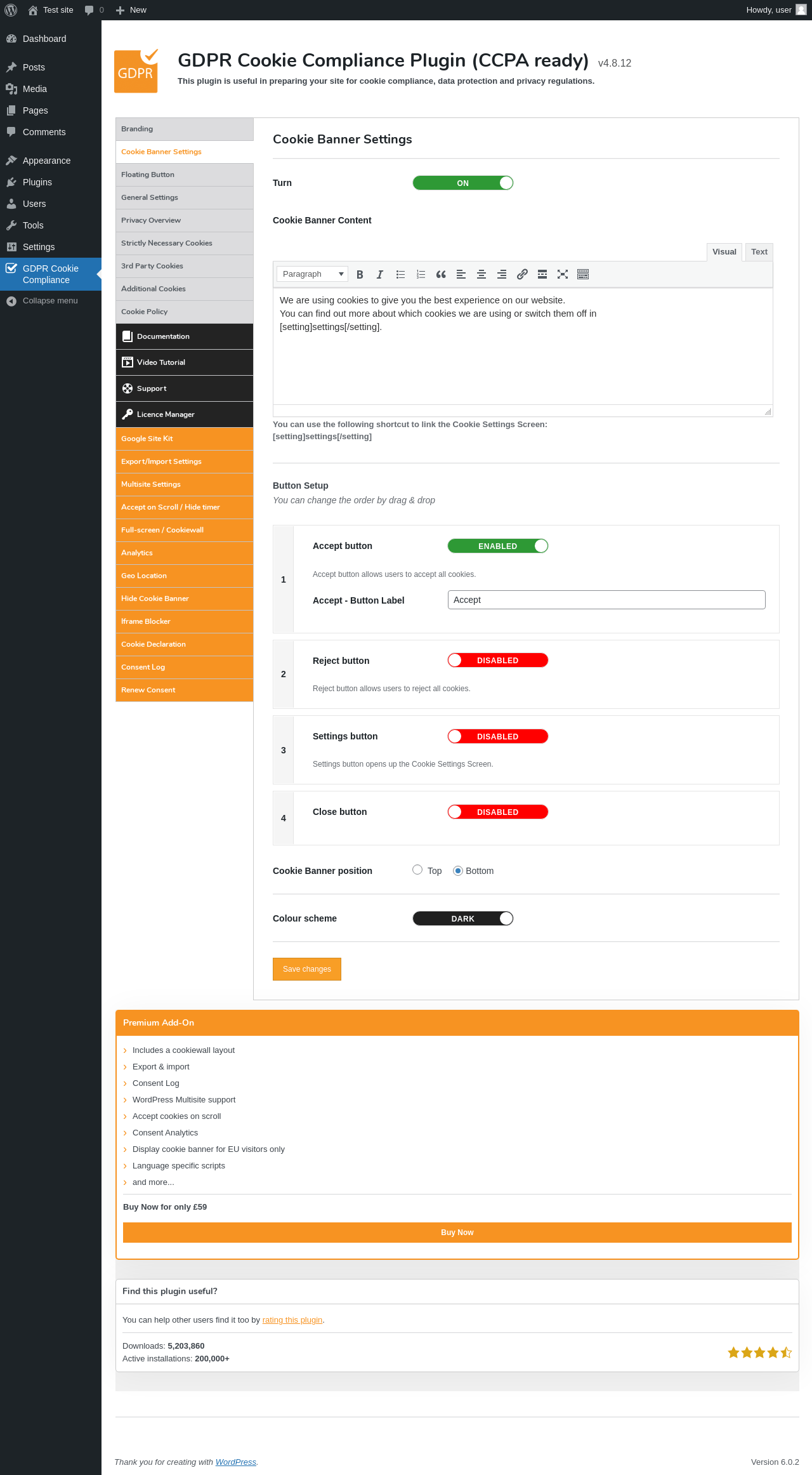Image resolution: width=812 pixels, height=1475 pixels.
Task: Click the star rating icons
Action: click(x=759, y=1353)
